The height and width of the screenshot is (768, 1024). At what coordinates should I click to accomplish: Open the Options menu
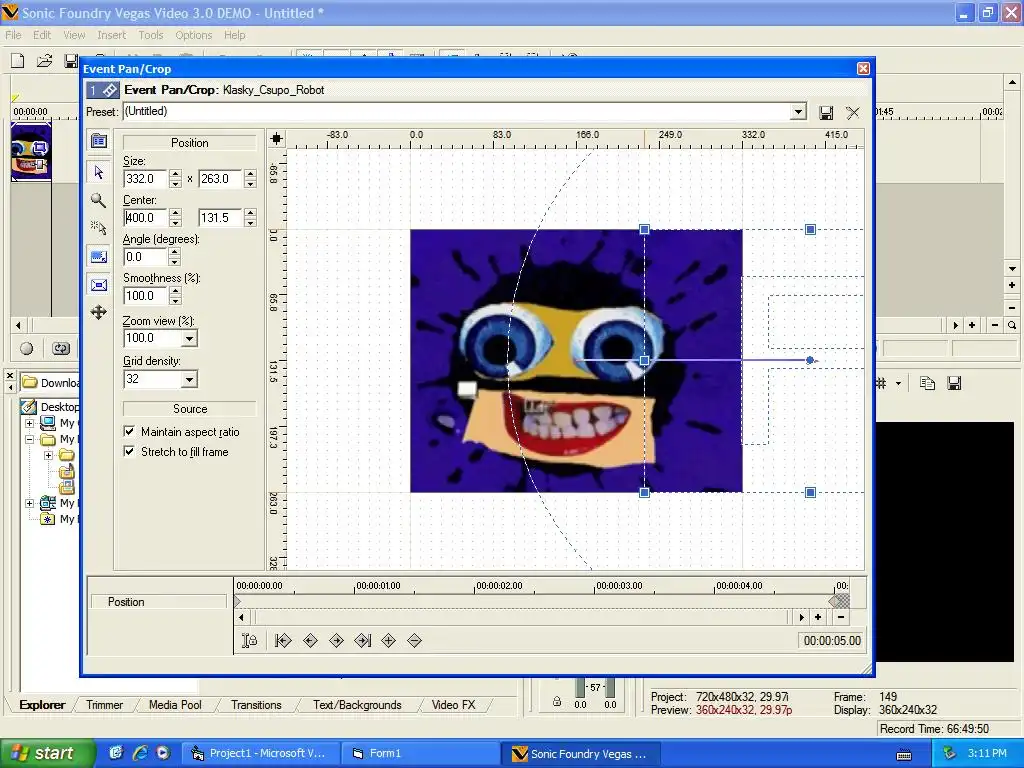click(x=193, y=35)
